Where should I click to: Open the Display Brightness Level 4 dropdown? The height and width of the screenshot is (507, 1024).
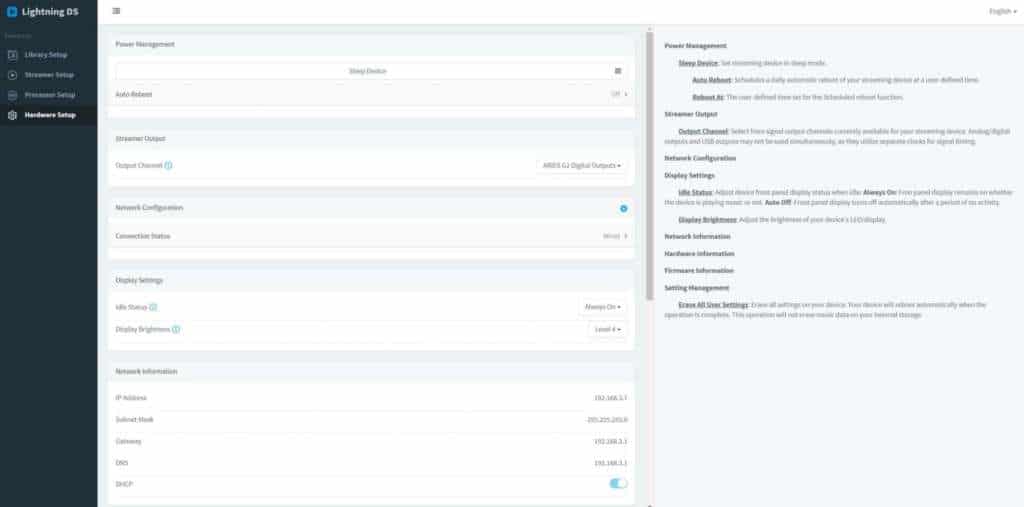[607, 329]
